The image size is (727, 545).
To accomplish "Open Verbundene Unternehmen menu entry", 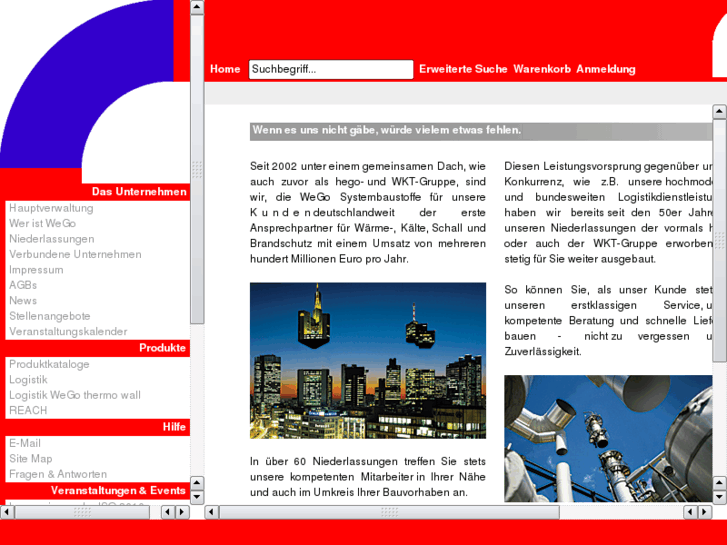I will click(x=75, y=254).
